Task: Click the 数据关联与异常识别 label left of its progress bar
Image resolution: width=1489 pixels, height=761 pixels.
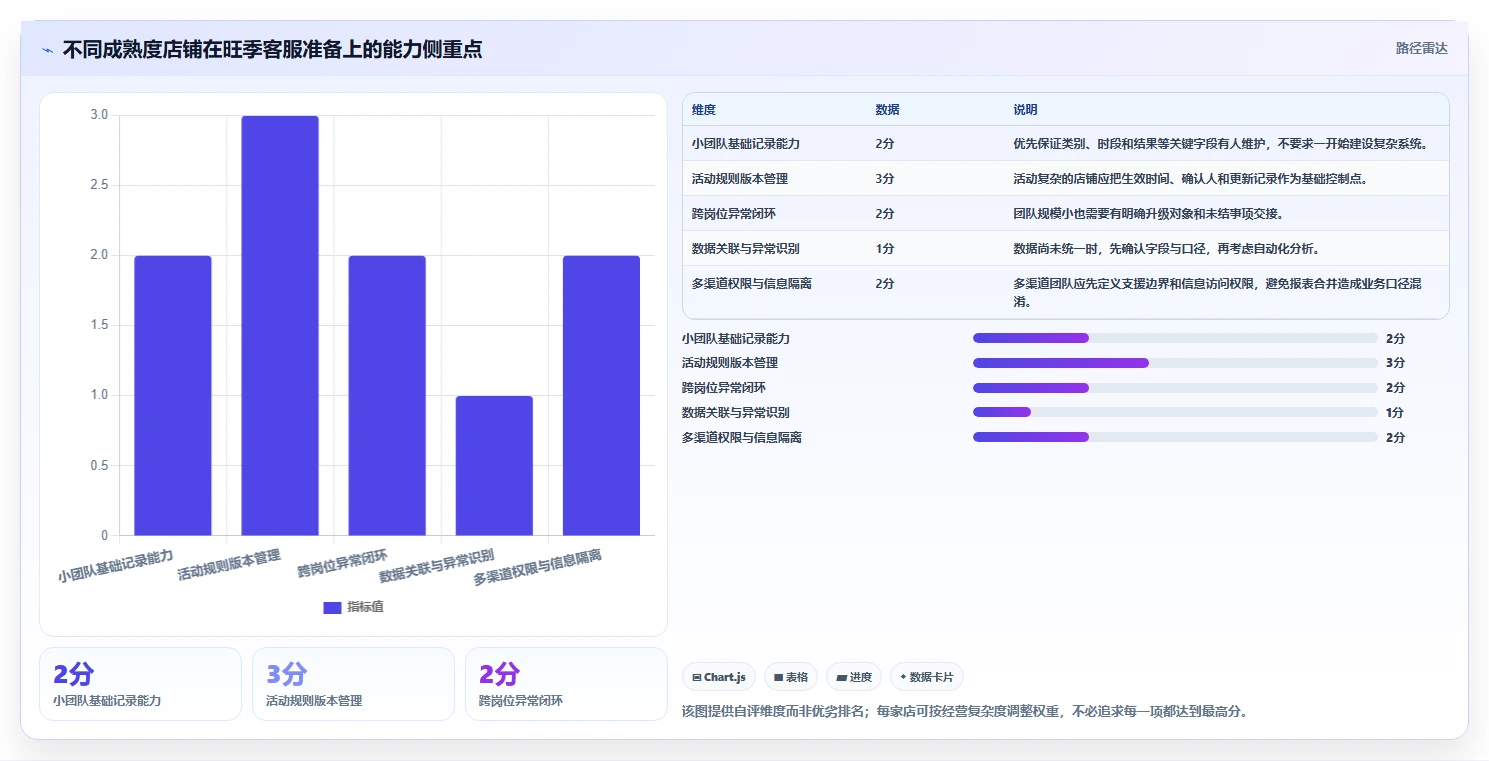Action: point(736,412)
